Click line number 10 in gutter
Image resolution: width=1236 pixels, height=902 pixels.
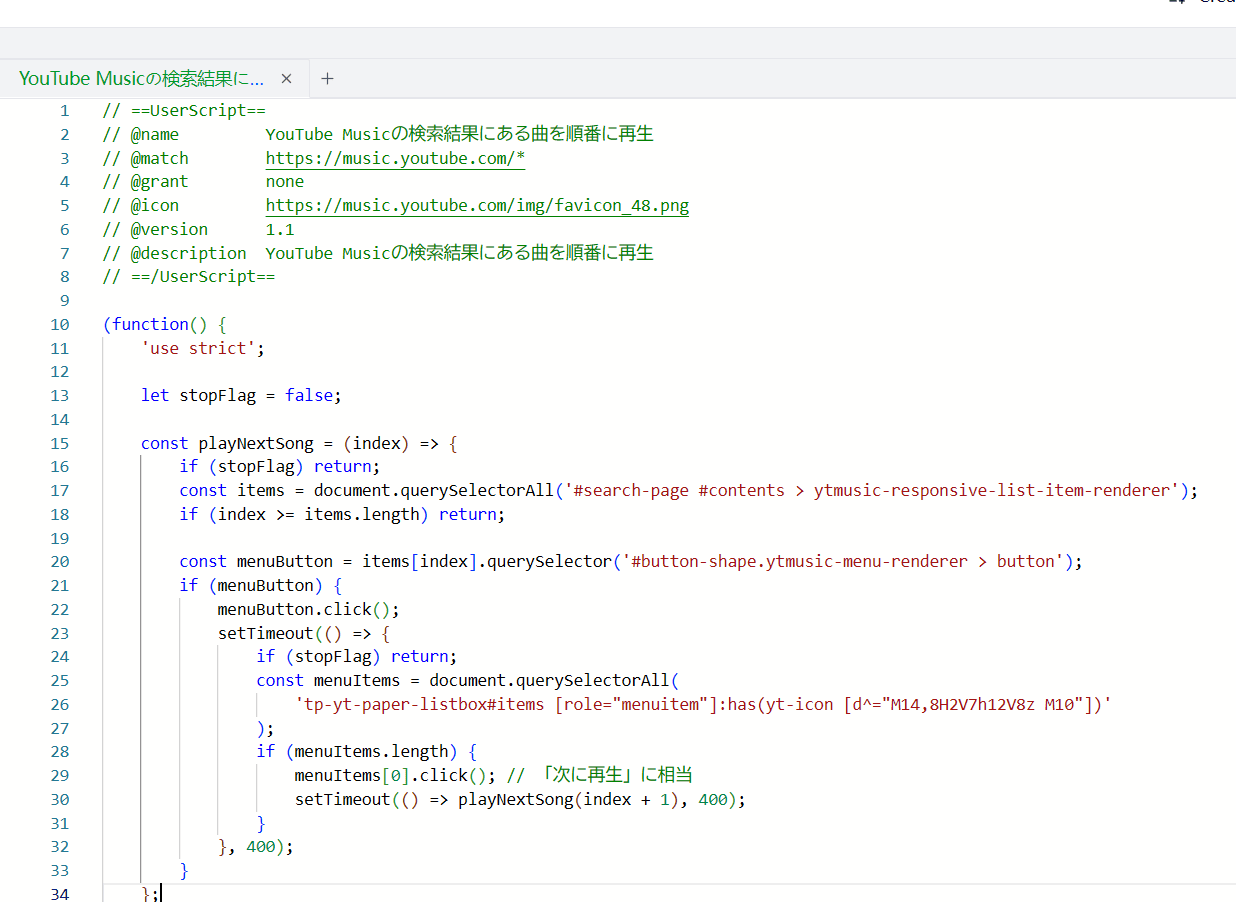tap(59, 324)
